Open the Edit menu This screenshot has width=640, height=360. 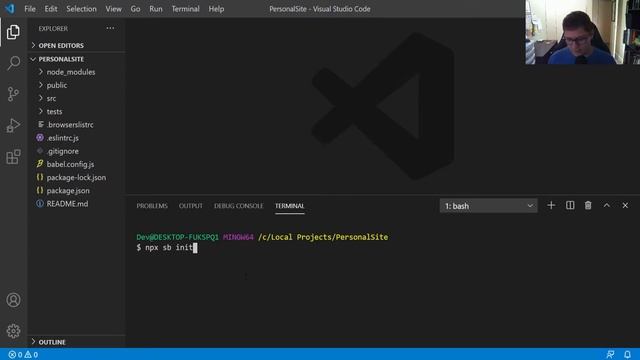coord(51,9)
